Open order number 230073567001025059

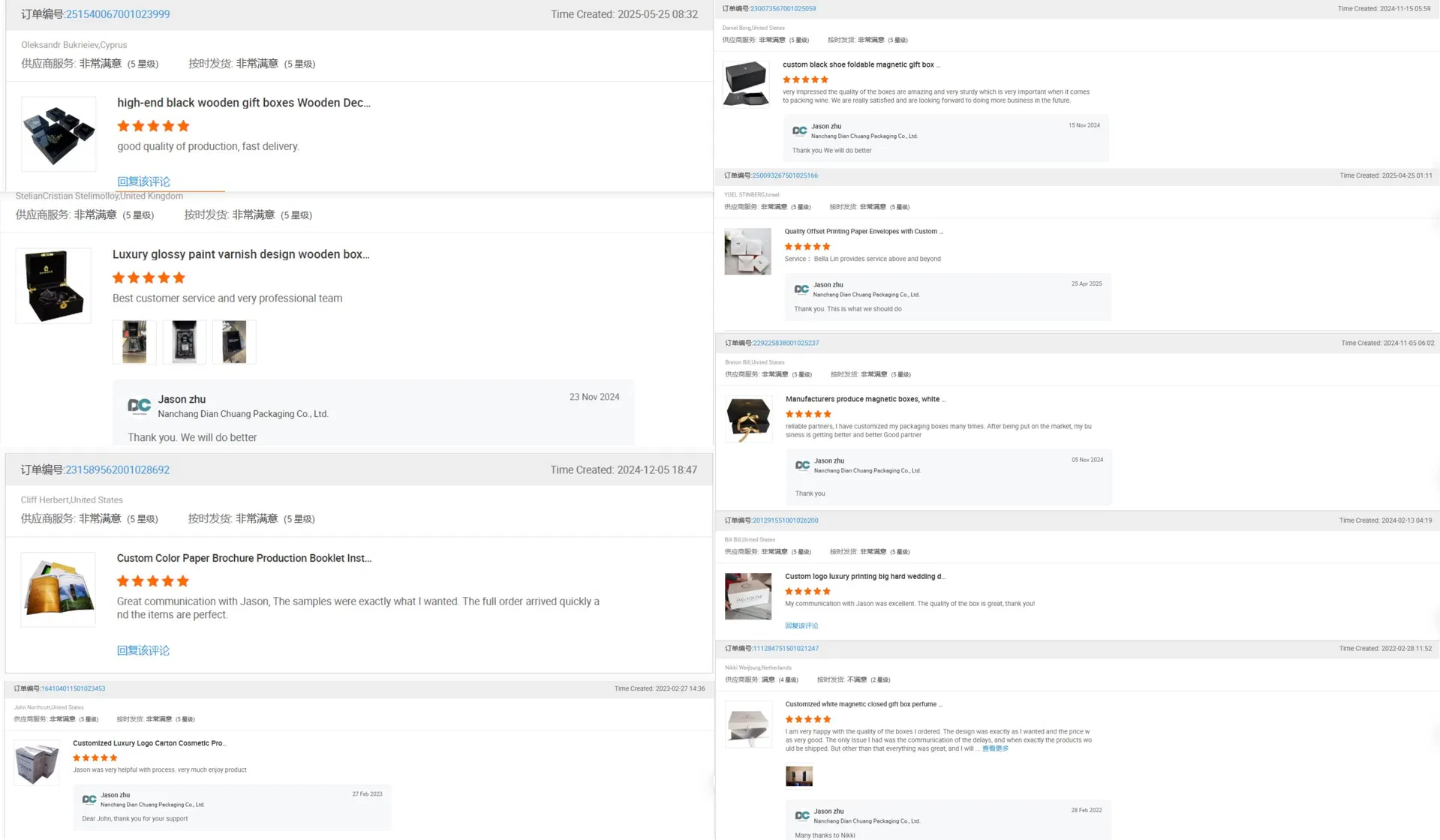click(783, 9)
